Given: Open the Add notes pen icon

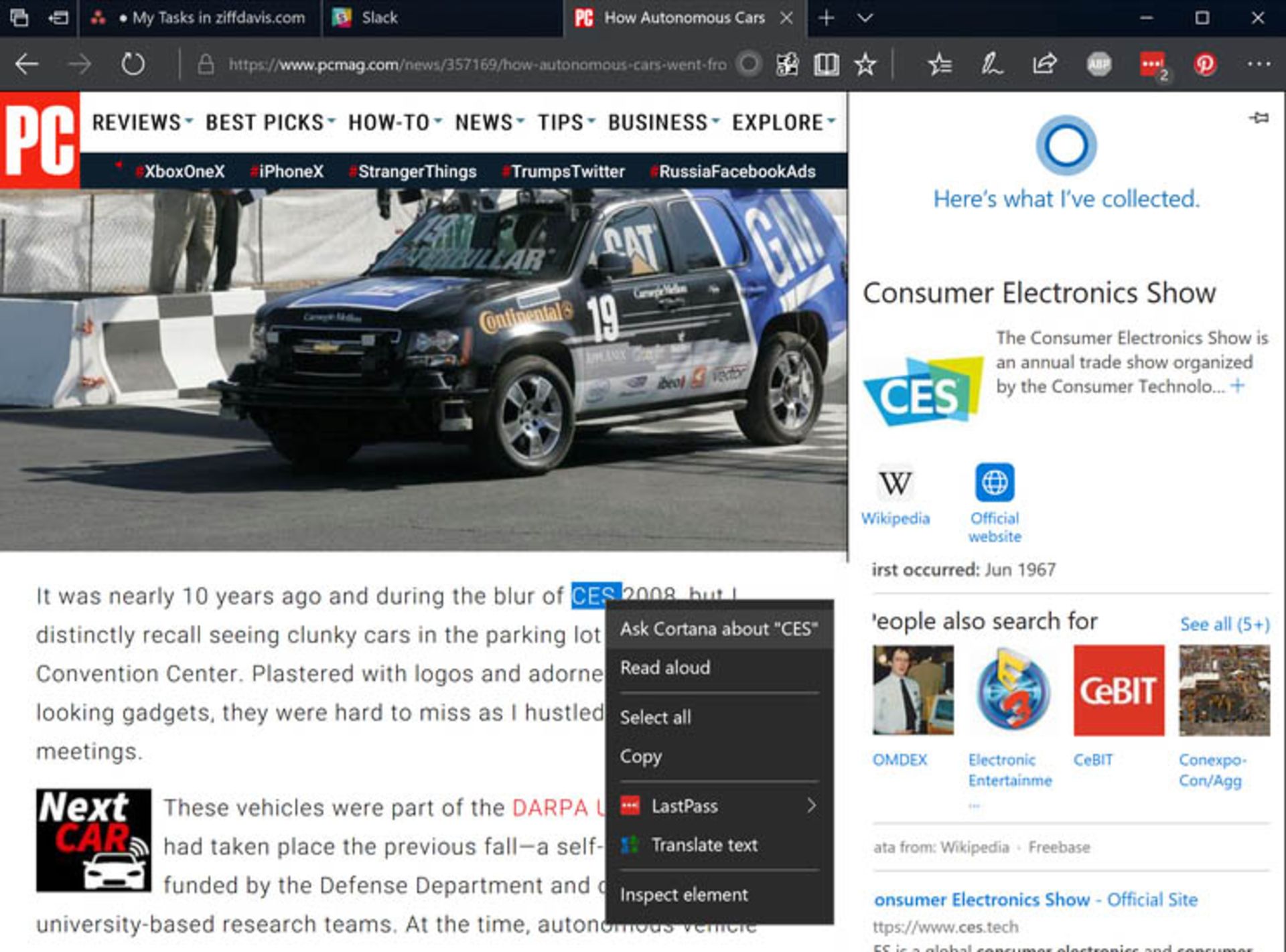Looking at the screenshot, I should coord(991,64).
